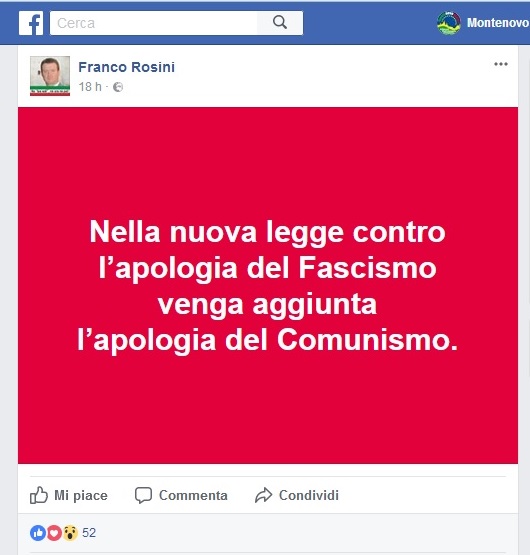This screenshot has width=530, height=555.
Task: Open the three-dot post options menu
Action: [x=501, y=64]
